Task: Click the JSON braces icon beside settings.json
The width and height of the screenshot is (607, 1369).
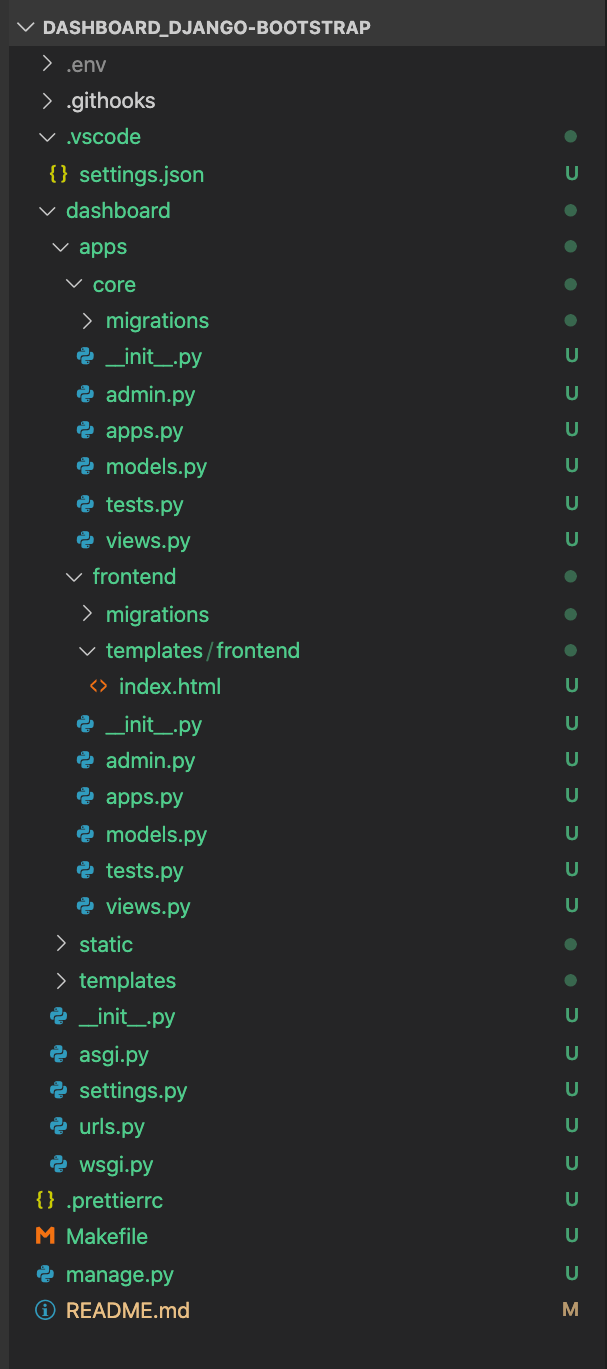Action: [59, 174]
